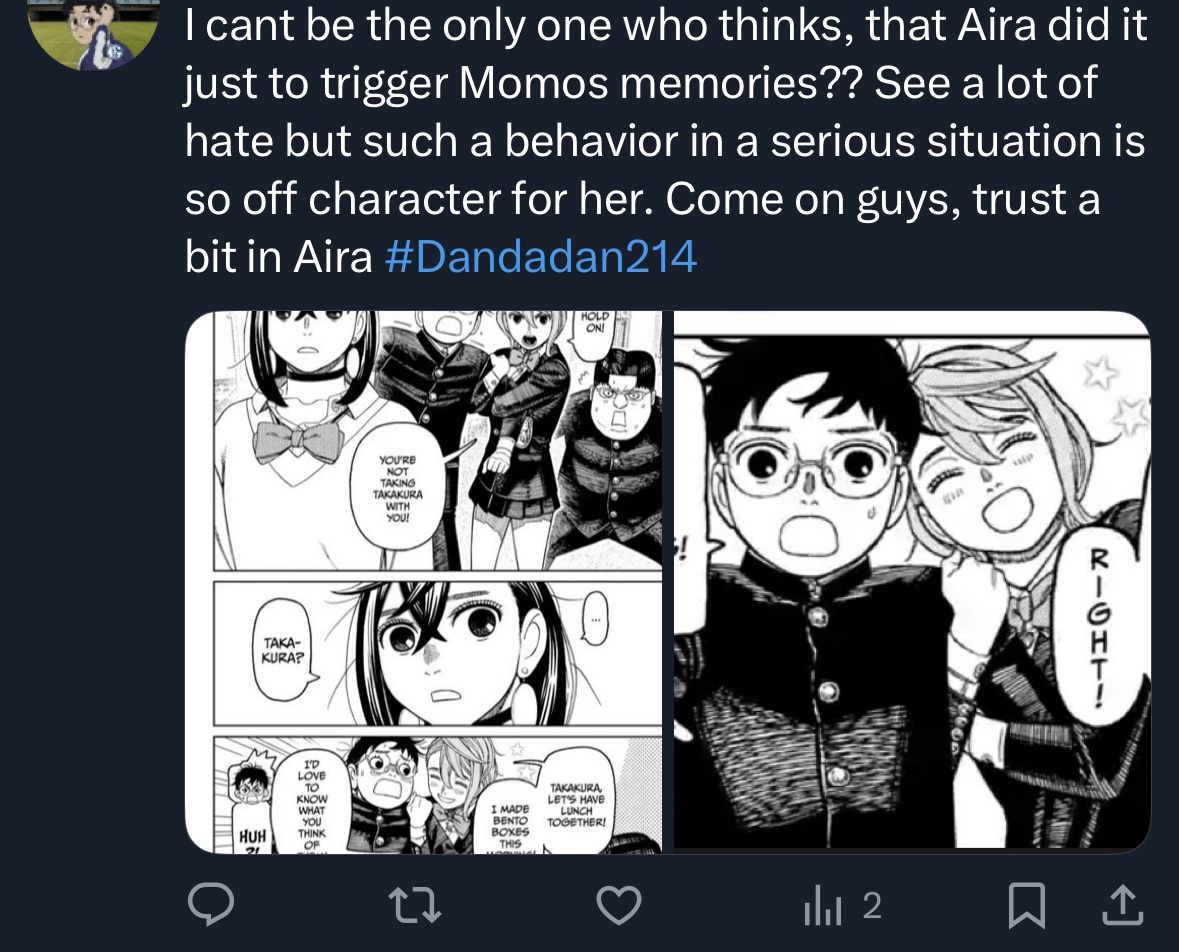
Task: Click the view count number 2
Action: tap(871, 905)
